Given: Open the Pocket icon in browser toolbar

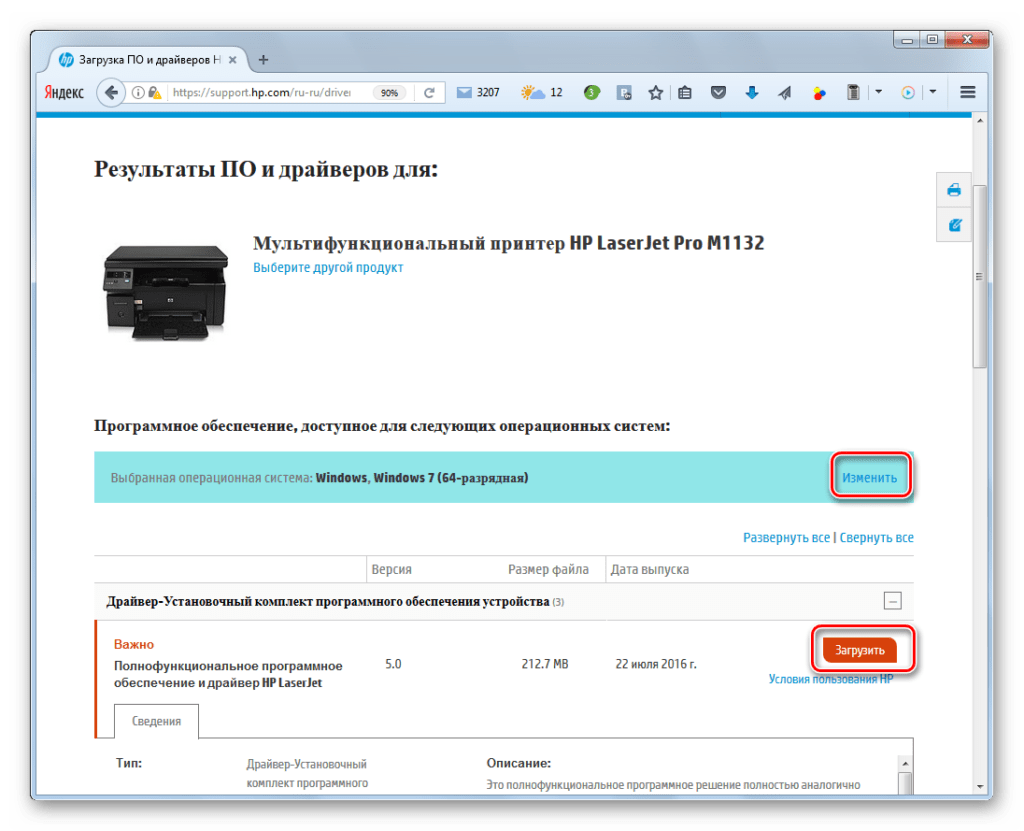Looking at the screenshot, I should [718, 93].
